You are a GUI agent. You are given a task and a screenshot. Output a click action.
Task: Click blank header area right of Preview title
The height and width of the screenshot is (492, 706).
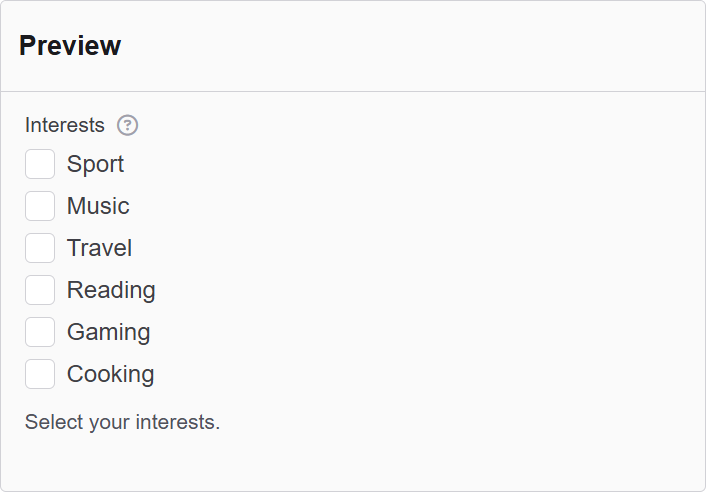click(x=420, y=45)
